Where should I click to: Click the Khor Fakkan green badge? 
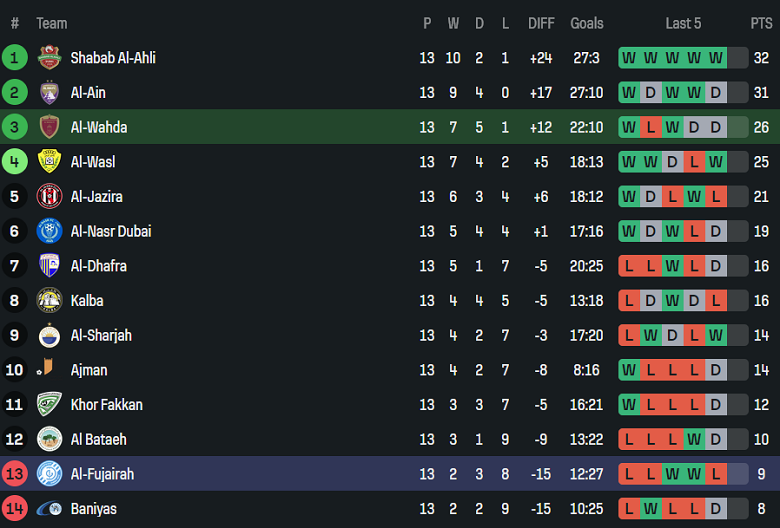pyautogui.click(x=49, y=405)
